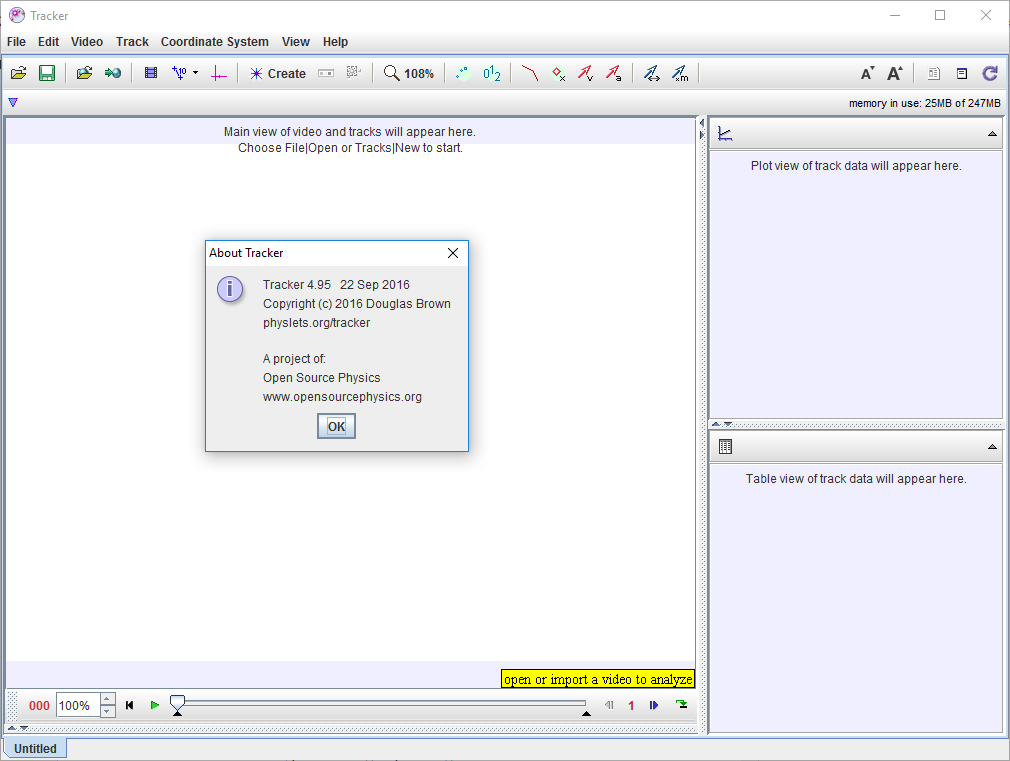Select the Untitled tab

35,749
